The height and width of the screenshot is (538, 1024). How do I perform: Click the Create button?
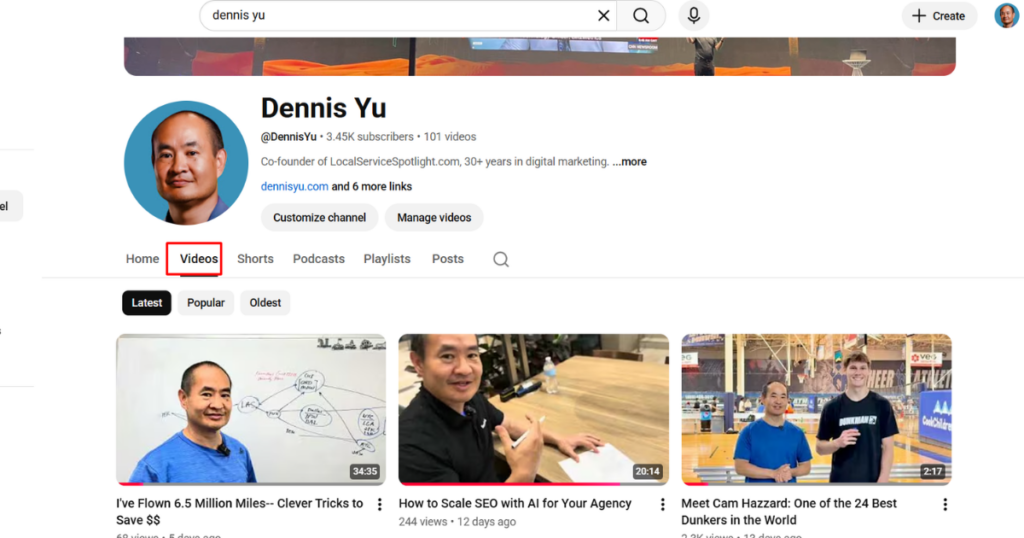click(x=939, y=16)
